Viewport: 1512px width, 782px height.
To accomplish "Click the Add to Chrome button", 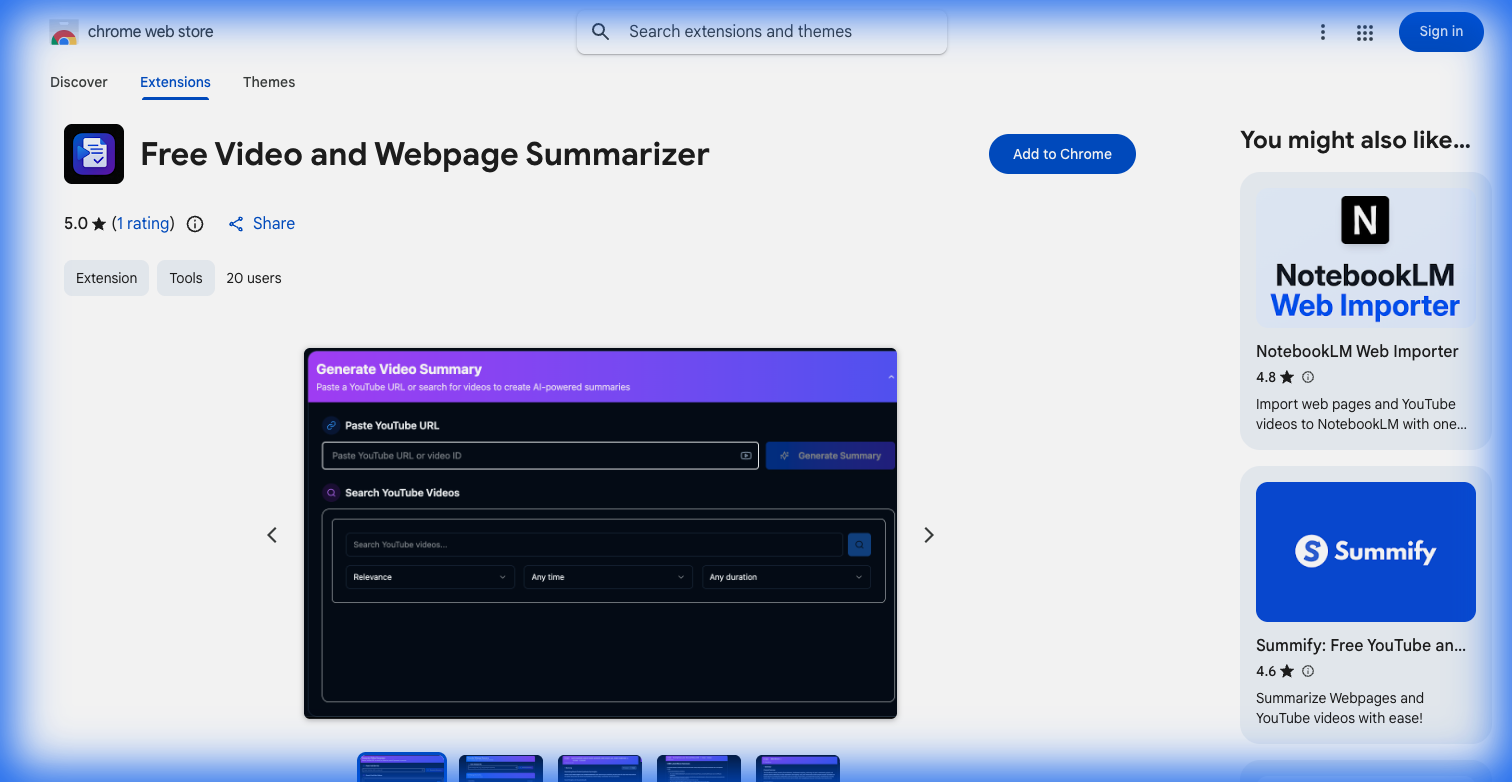I will click(x=1062, y=154).
